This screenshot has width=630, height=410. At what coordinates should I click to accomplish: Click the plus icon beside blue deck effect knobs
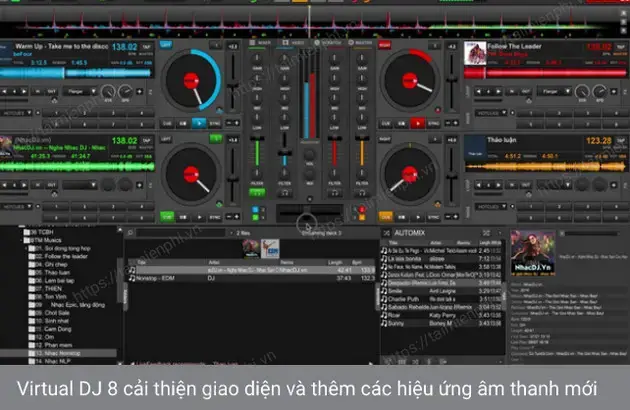139,92
